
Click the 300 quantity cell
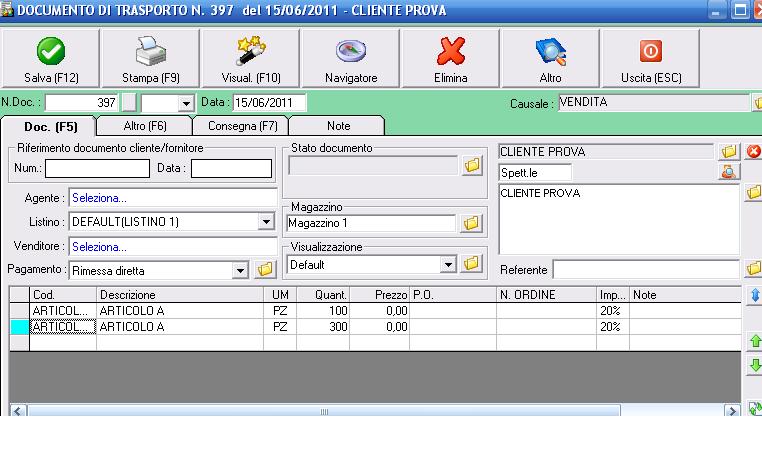323,327
